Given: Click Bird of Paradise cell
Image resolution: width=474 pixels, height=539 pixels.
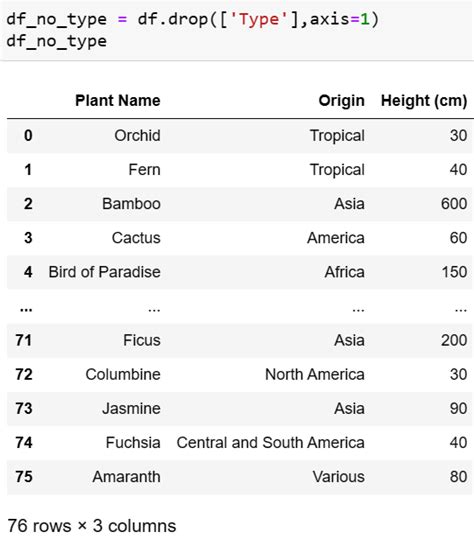Looking at the screenshot, I should pos(104,272).
